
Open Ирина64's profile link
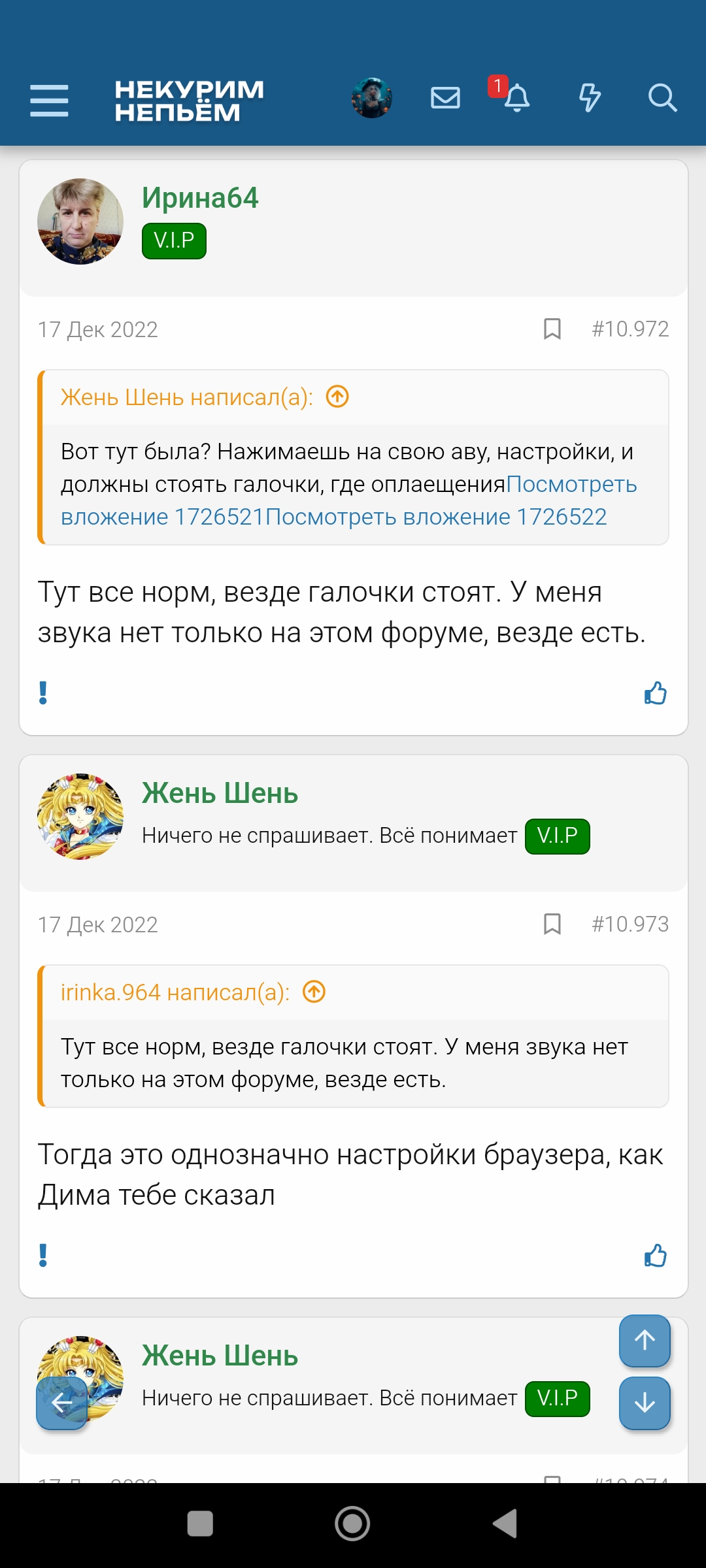pyautogui.click(x=200, y=197)
